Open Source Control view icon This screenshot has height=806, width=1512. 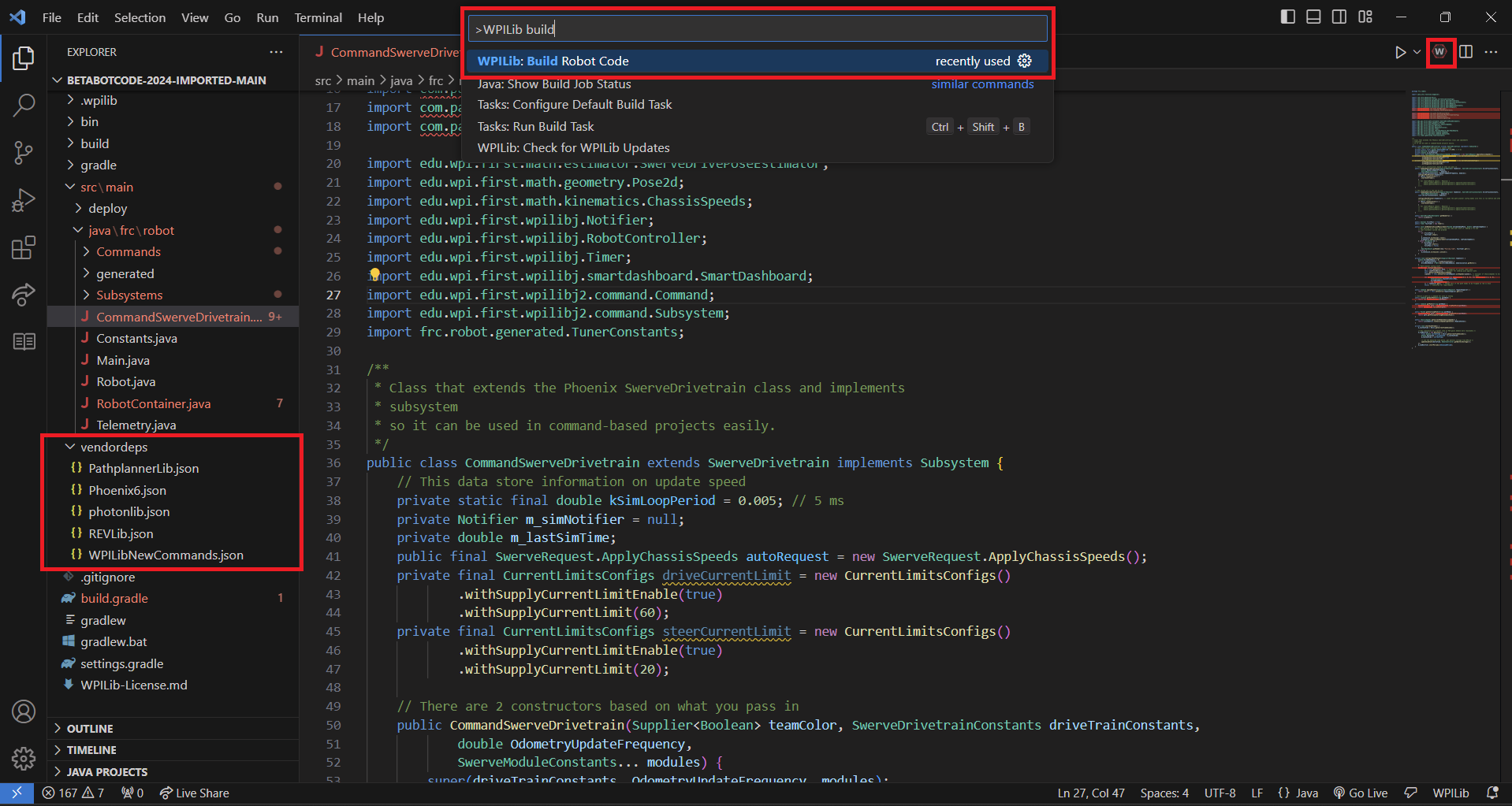(24, 153)
